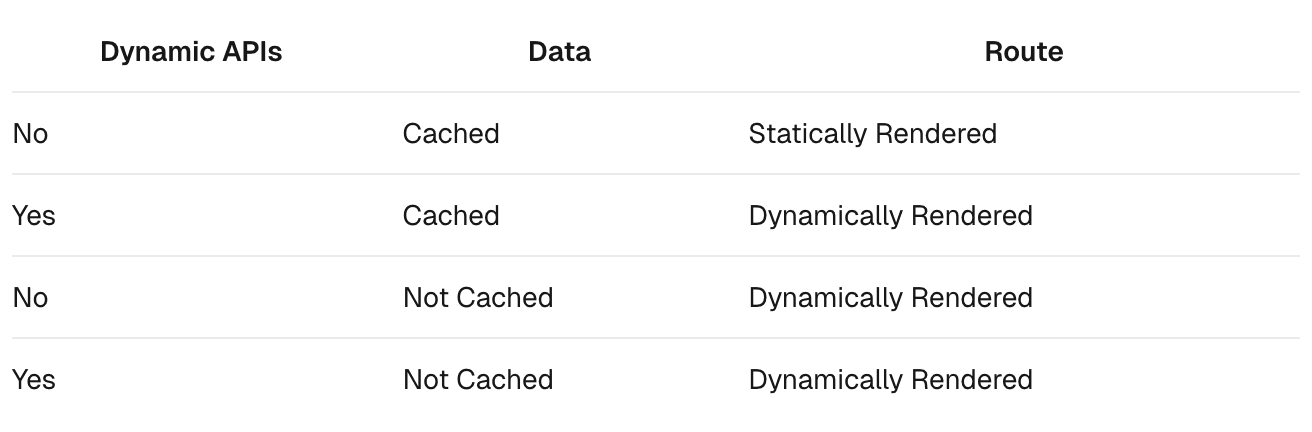Select the 'Data' column header
This screenshot has height=432, width=1312.
click(x=559, y=52)
